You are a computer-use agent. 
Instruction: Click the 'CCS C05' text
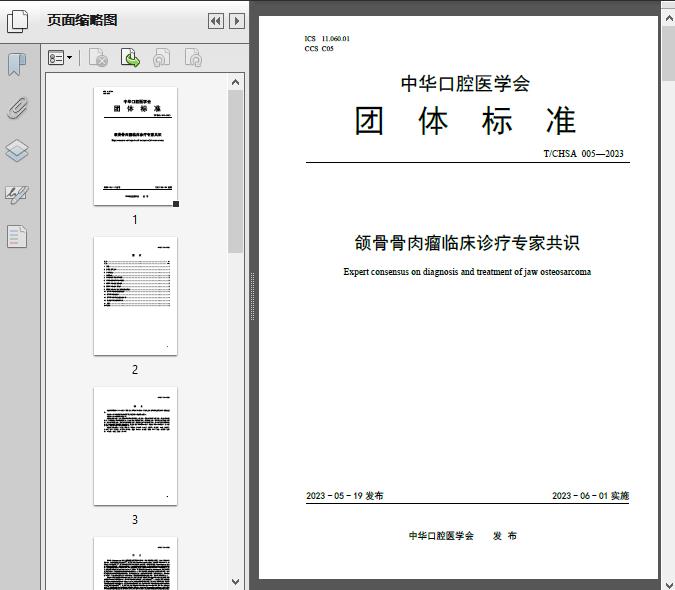pos(319,49)
